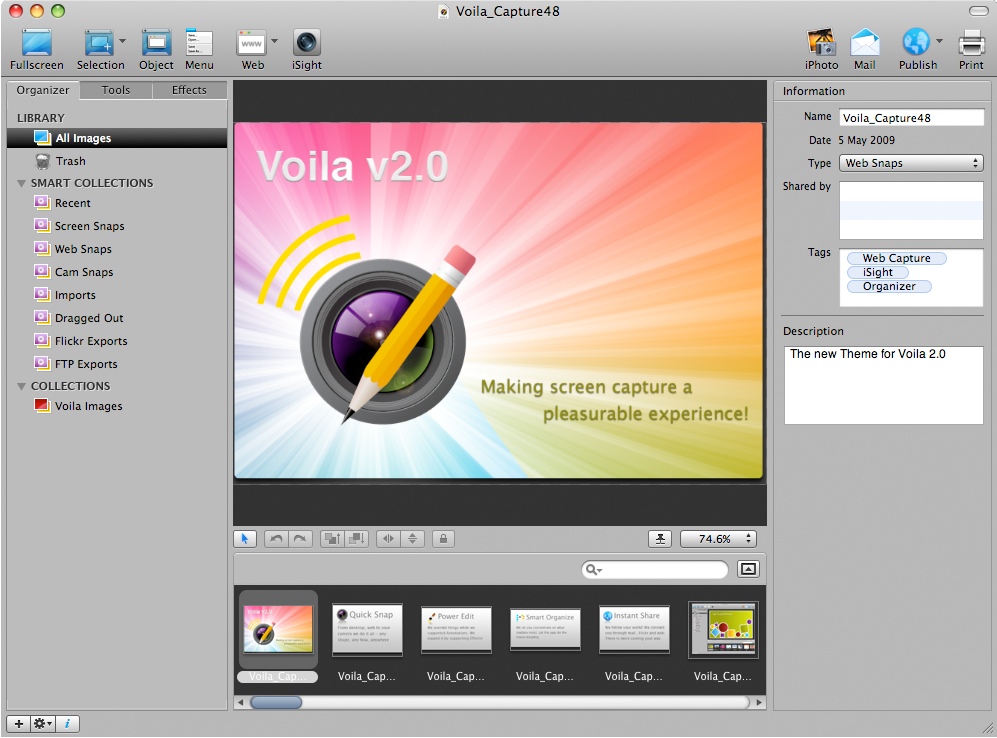Select the Quick Snap thumbnail

(x=367, y=629)
